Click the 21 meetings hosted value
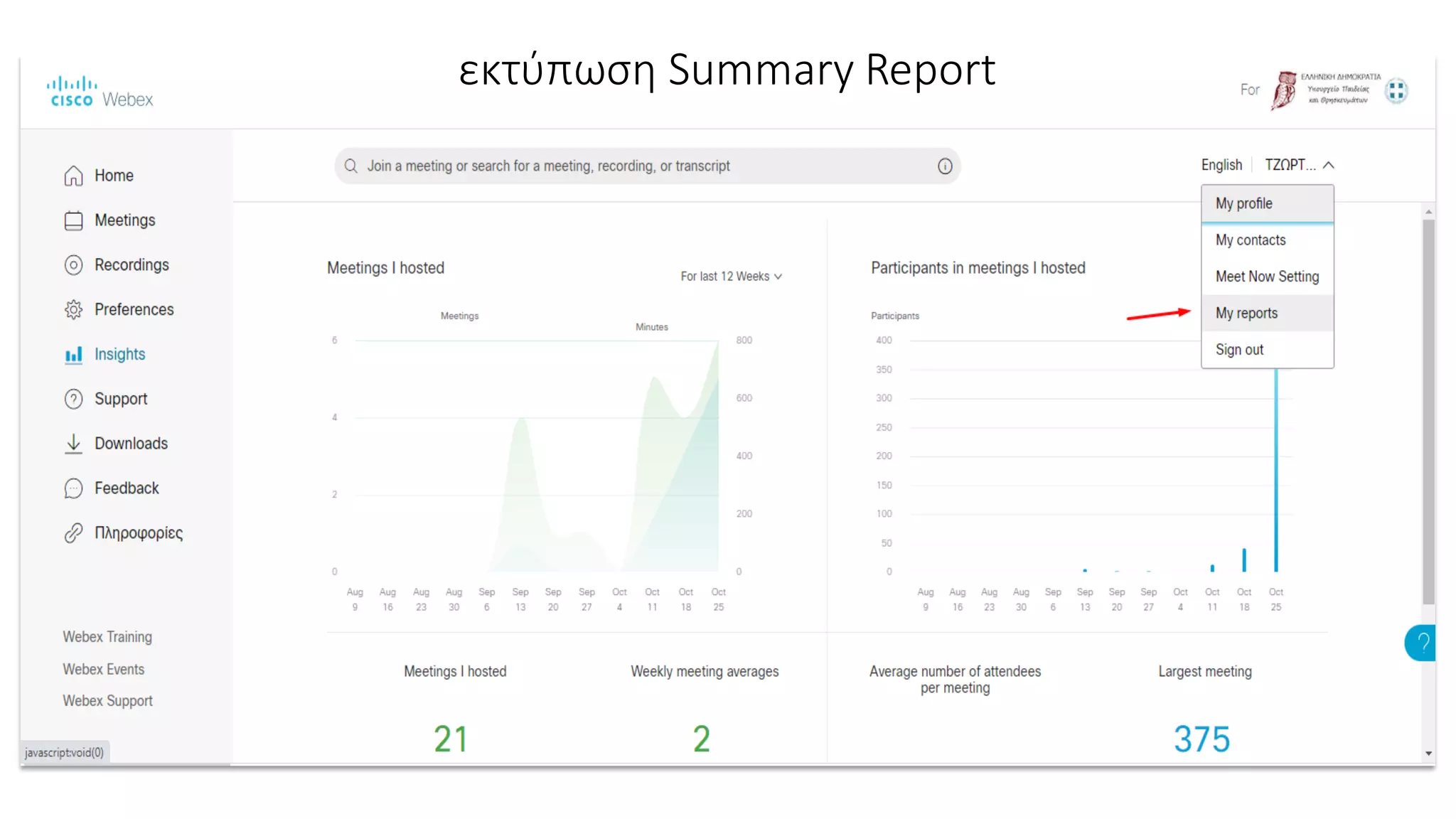The width and height of the screenshot is (1456, 819). pyautogui.click(x=451, y=739)
